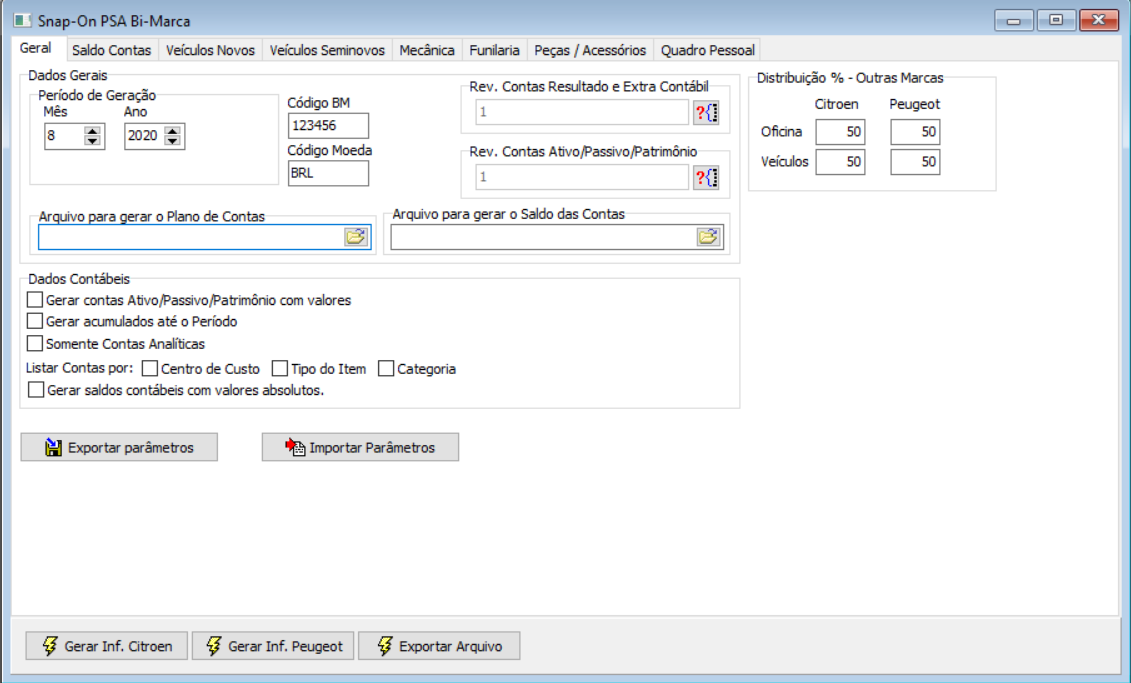The width and height of the screenshot is (1131, 683).
Task: Increase the Mês value with up arrow
Action: 92,131
